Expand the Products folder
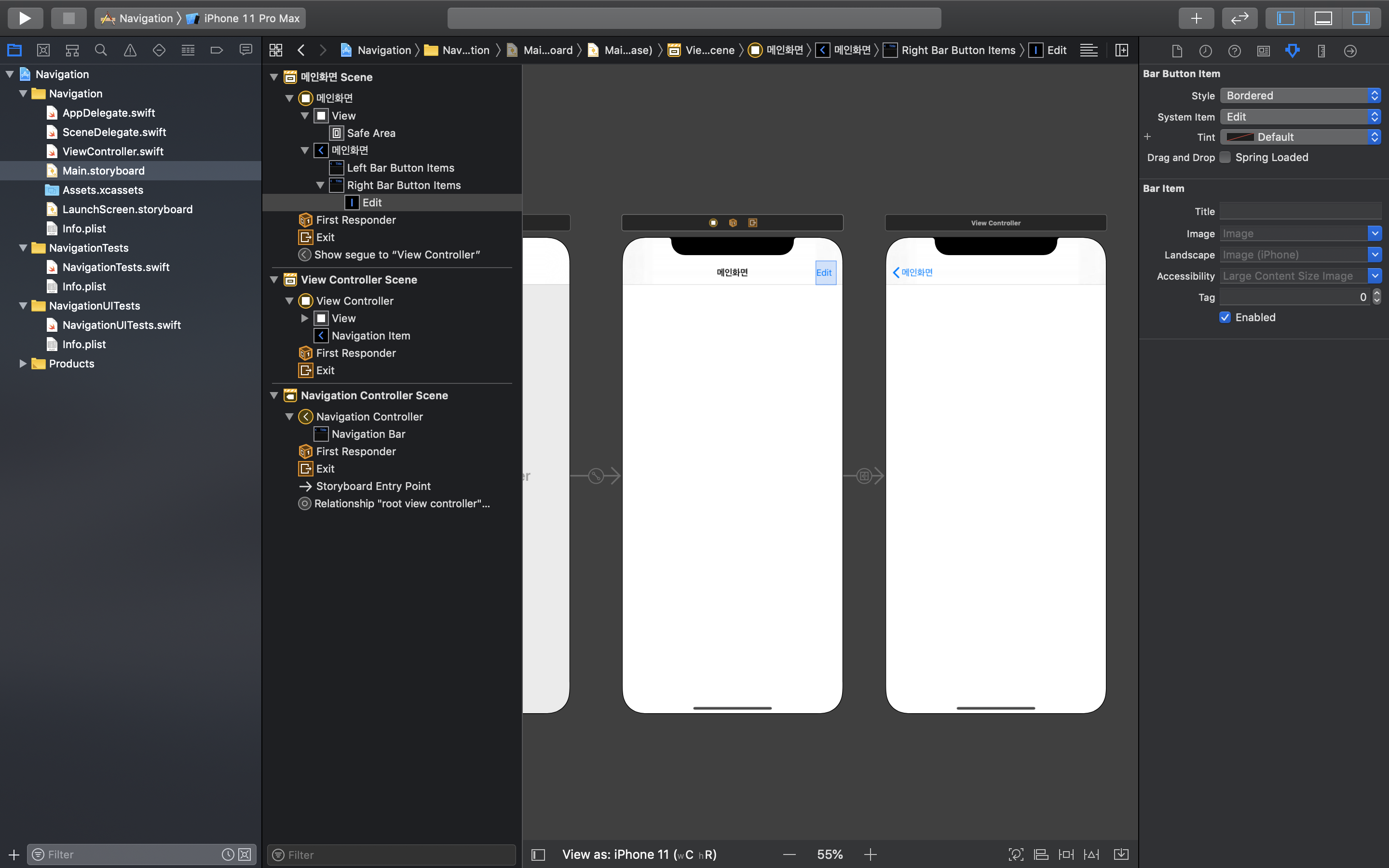The image size is (1389, 868). (23, 364)
